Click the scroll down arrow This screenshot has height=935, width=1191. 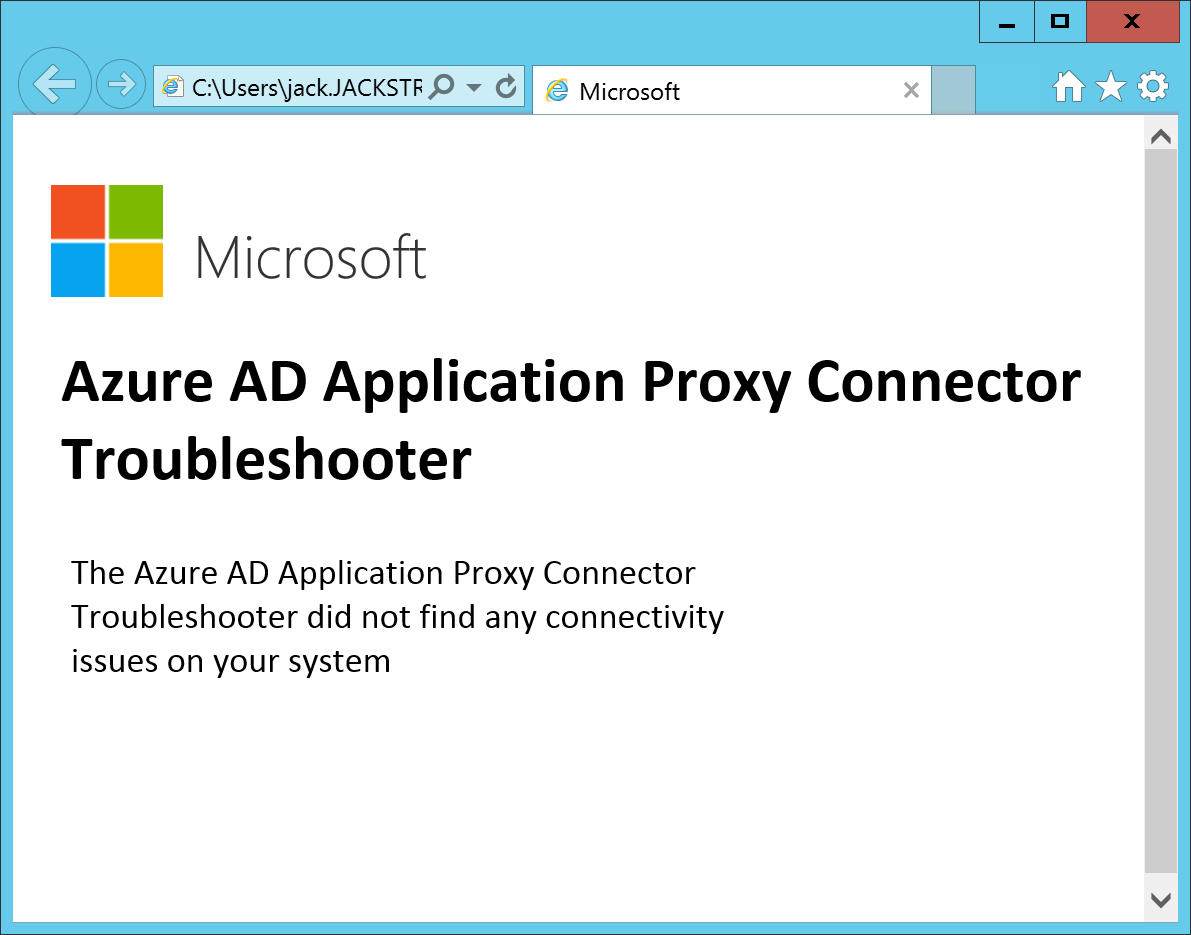[1160, 900]
